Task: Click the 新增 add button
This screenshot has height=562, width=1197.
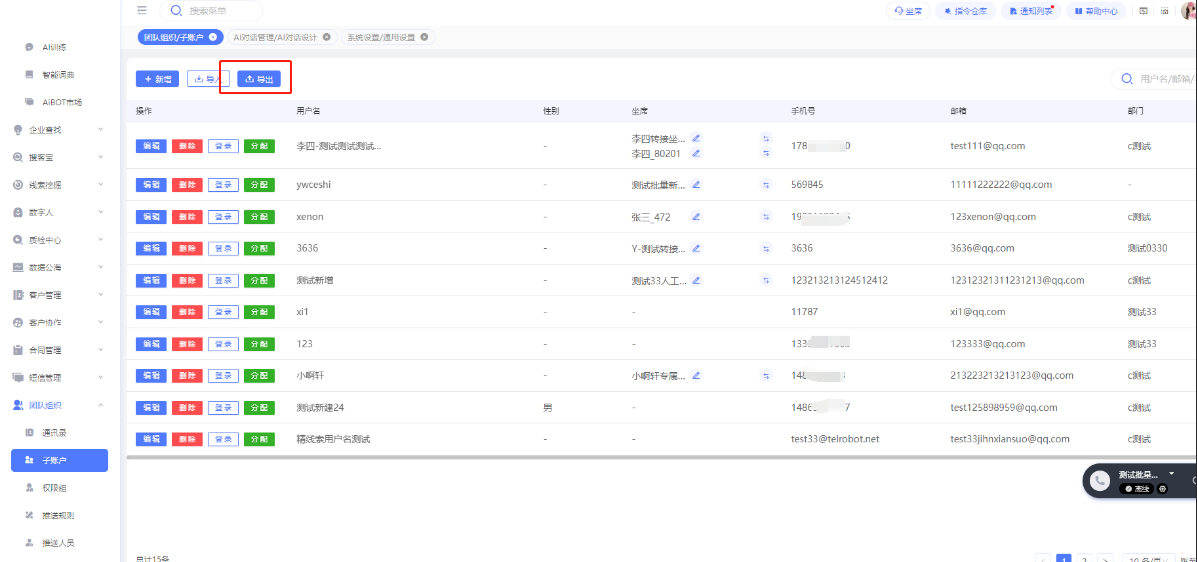Action: click(157, 78)
